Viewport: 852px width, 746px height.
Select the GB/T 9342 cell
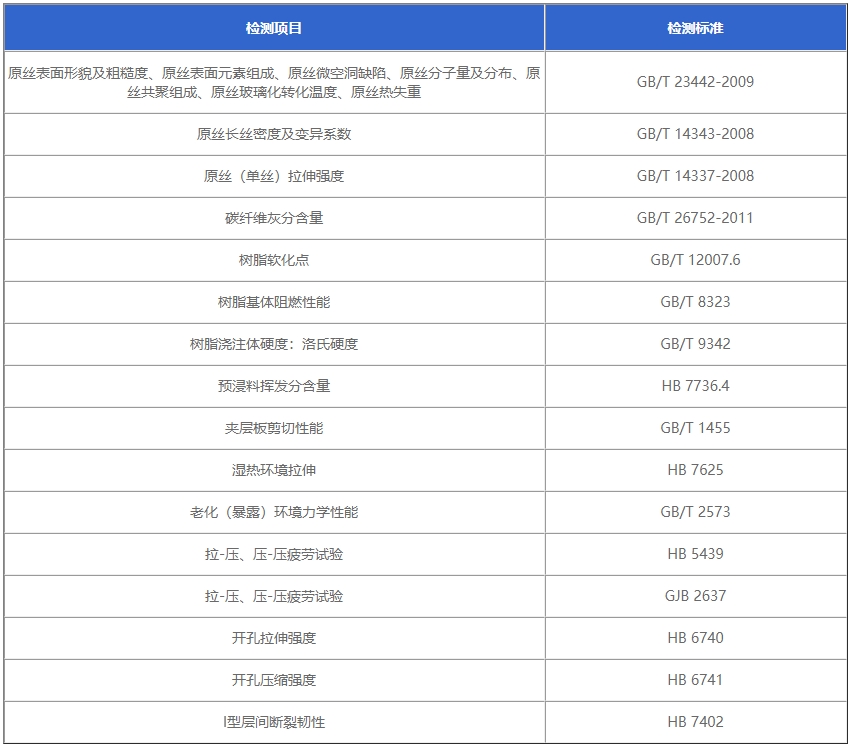tap(696, 344)
